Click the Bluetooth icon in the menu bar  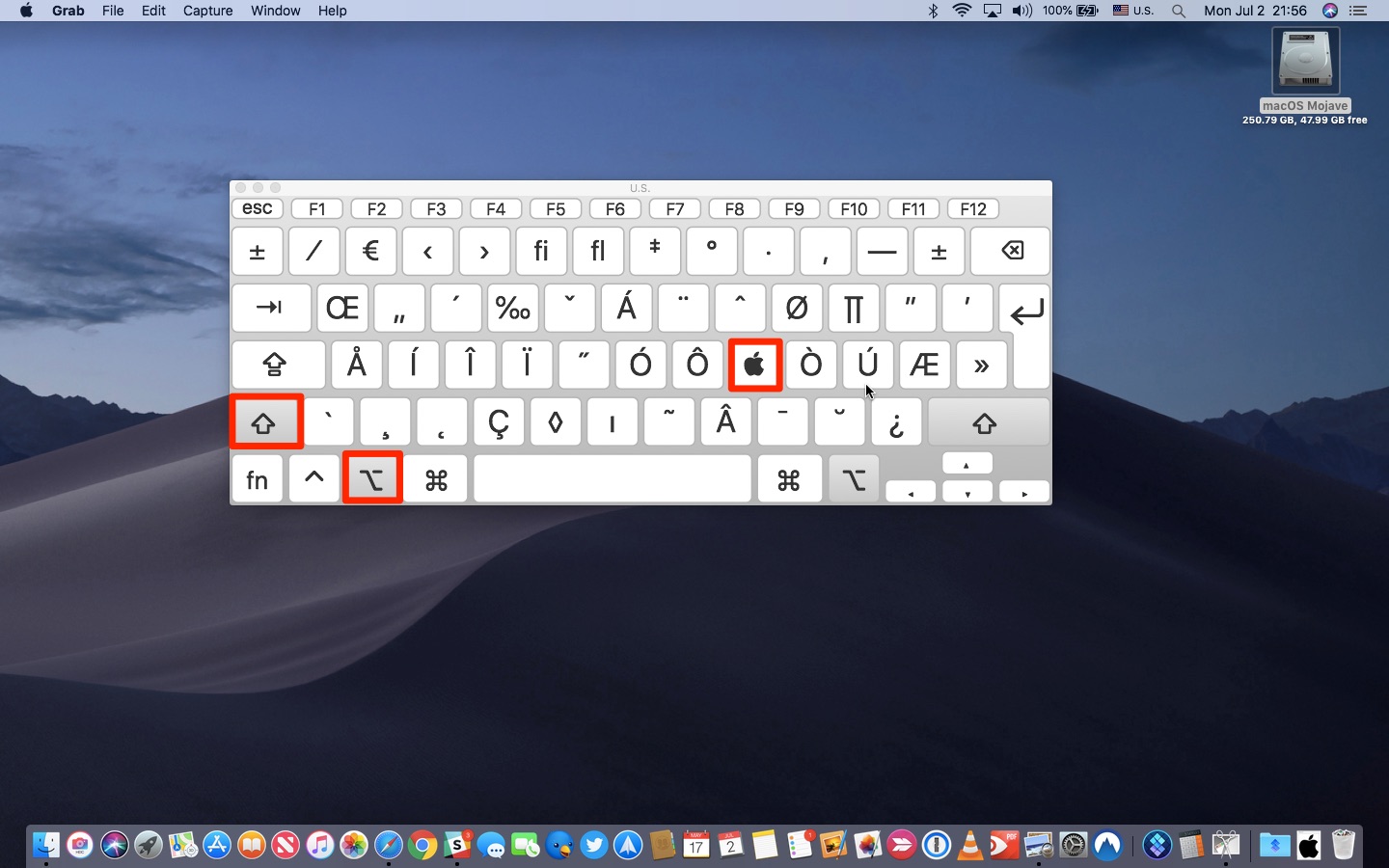[x=932, y=11]
